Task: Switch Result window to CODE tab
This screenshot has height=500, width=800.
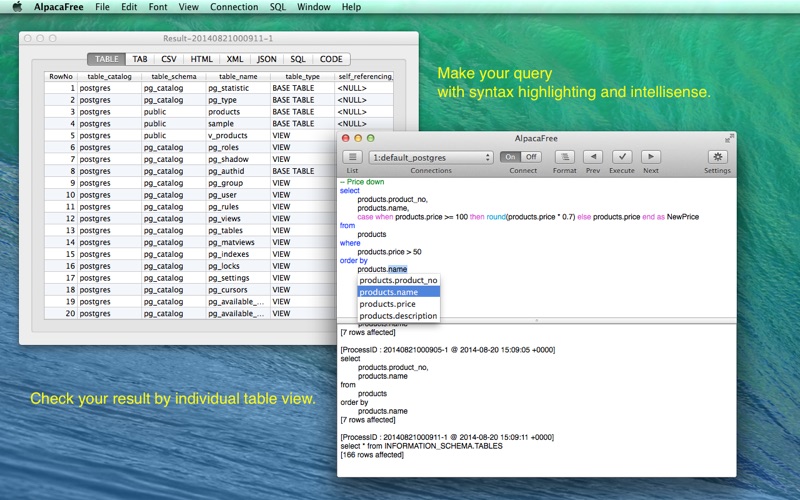Action: (331, 59)
